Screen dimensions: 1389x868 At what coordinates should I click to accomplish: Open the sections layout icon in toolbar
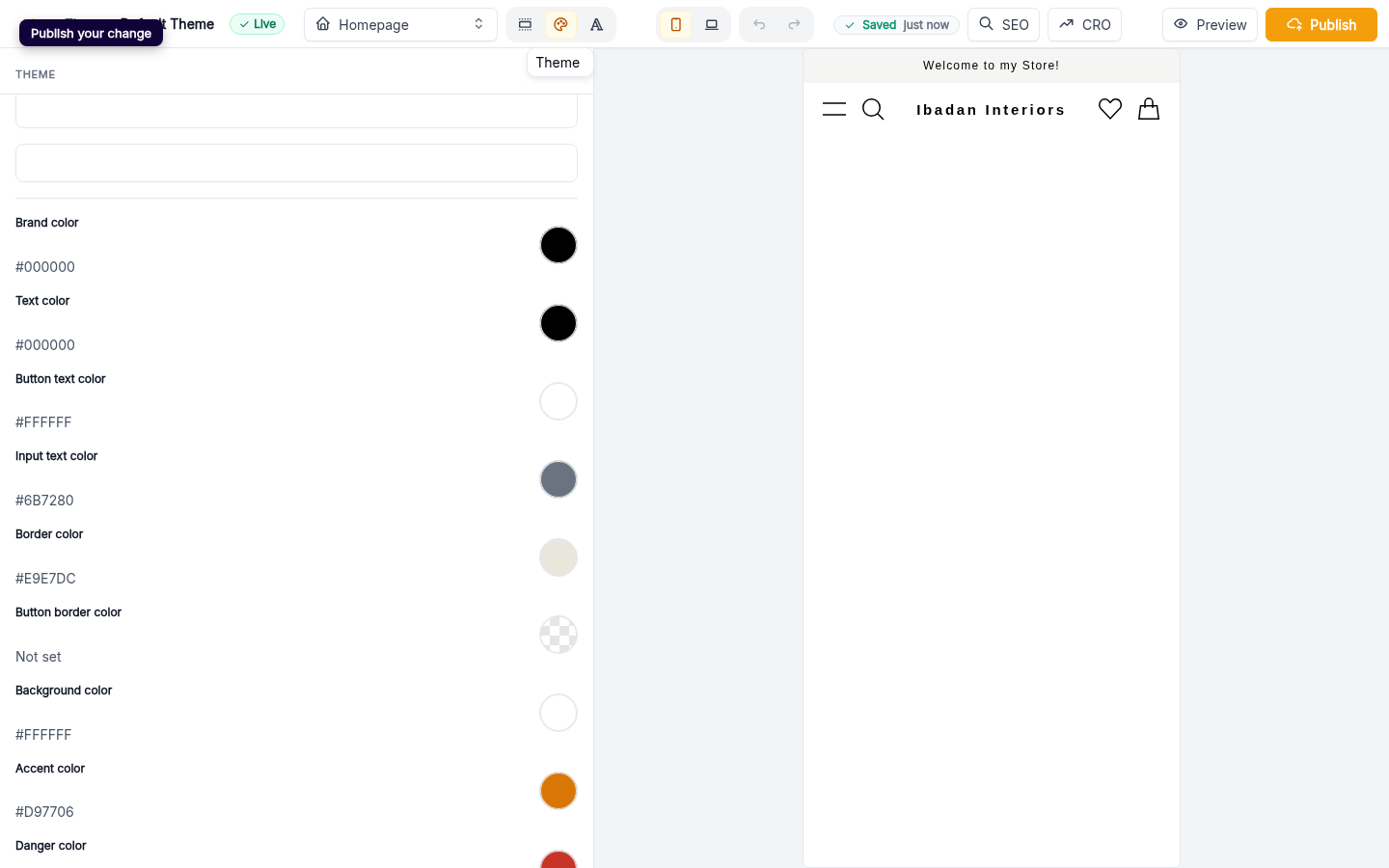pos(525,24)
